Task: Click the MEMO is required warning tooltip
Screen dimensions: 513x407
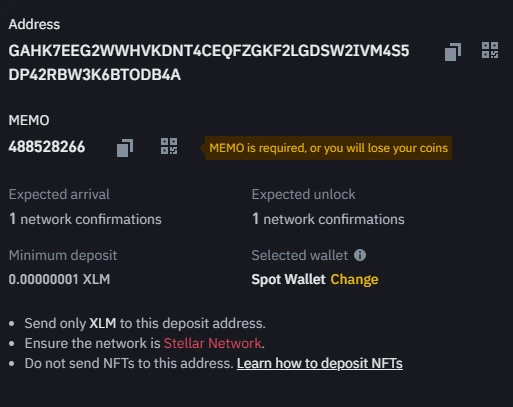Action: point(328,148)
